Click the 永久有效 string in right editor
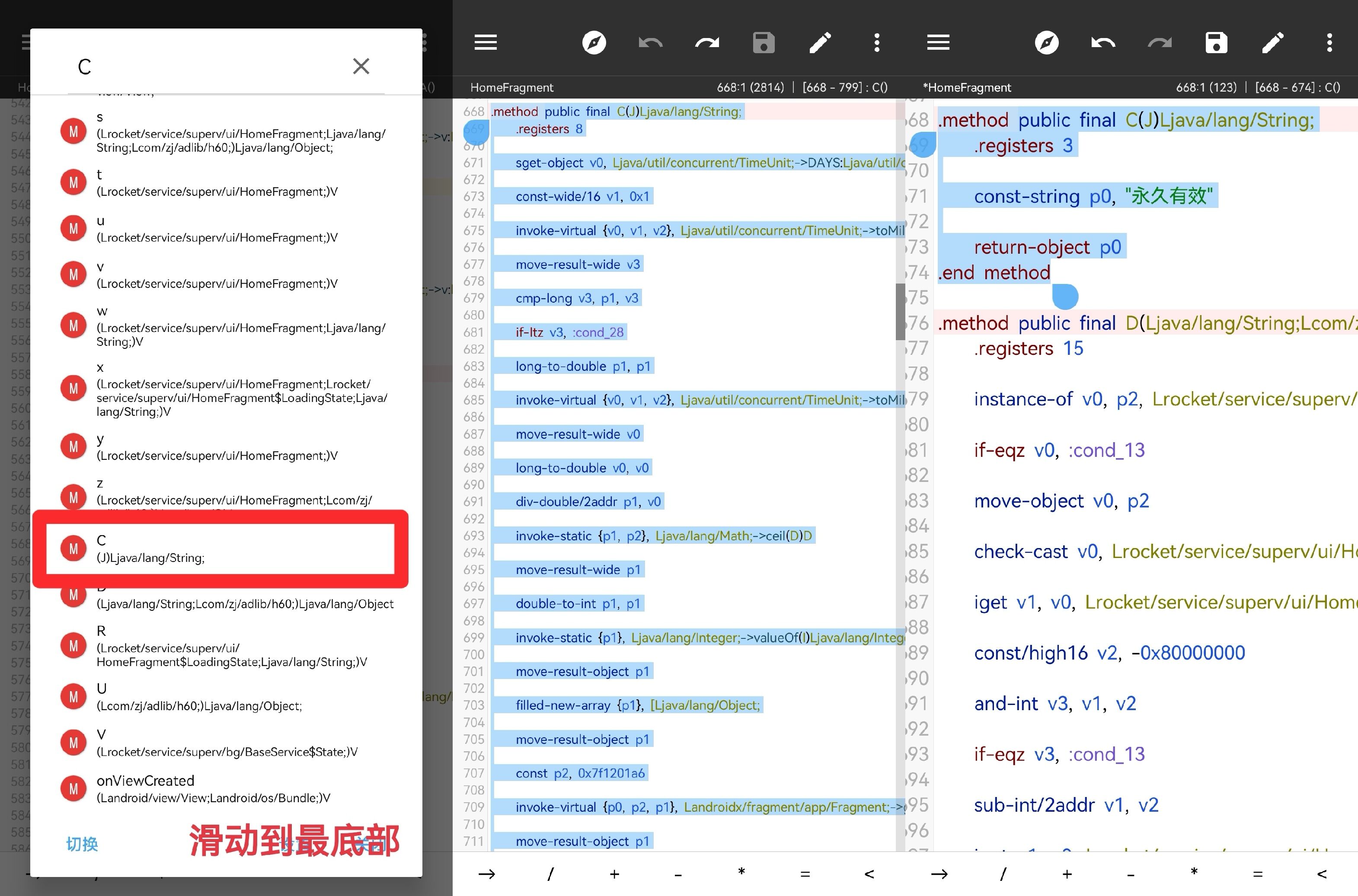The width and height of the screenshot is (1358, 896). tap(1168, 196)
